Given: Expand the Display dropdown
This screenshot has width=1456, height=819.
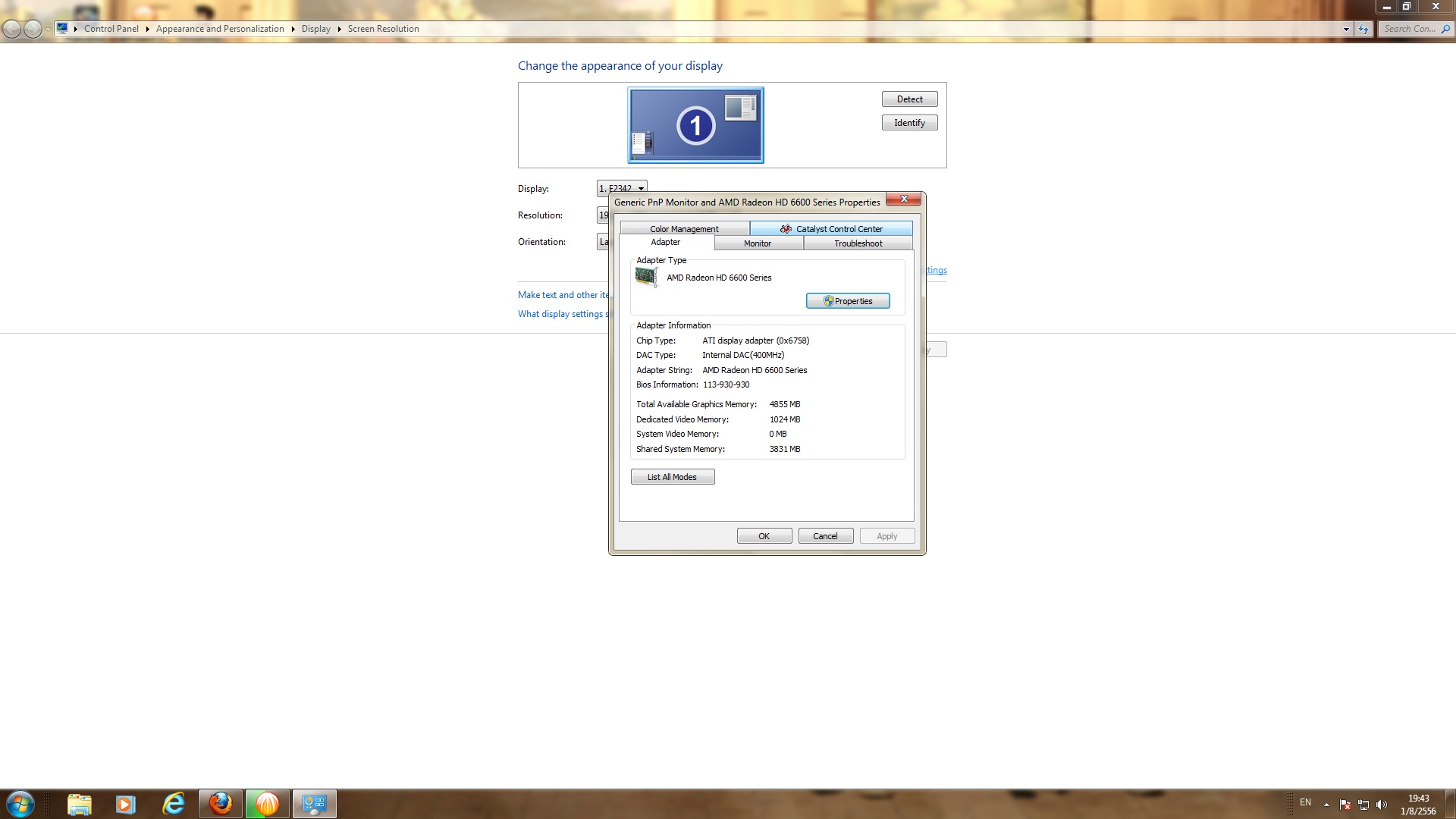Looking at the screenshot, I should click(x=641, y=189).
